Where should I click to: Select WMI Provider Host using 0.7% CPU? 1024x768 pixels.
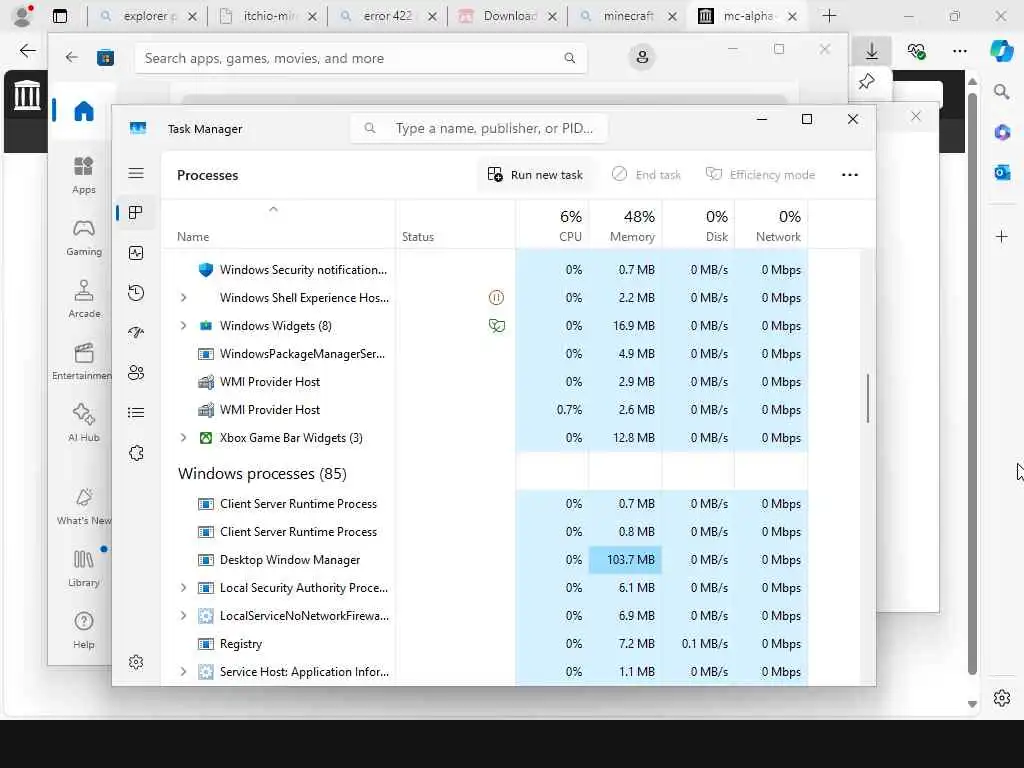485,410
